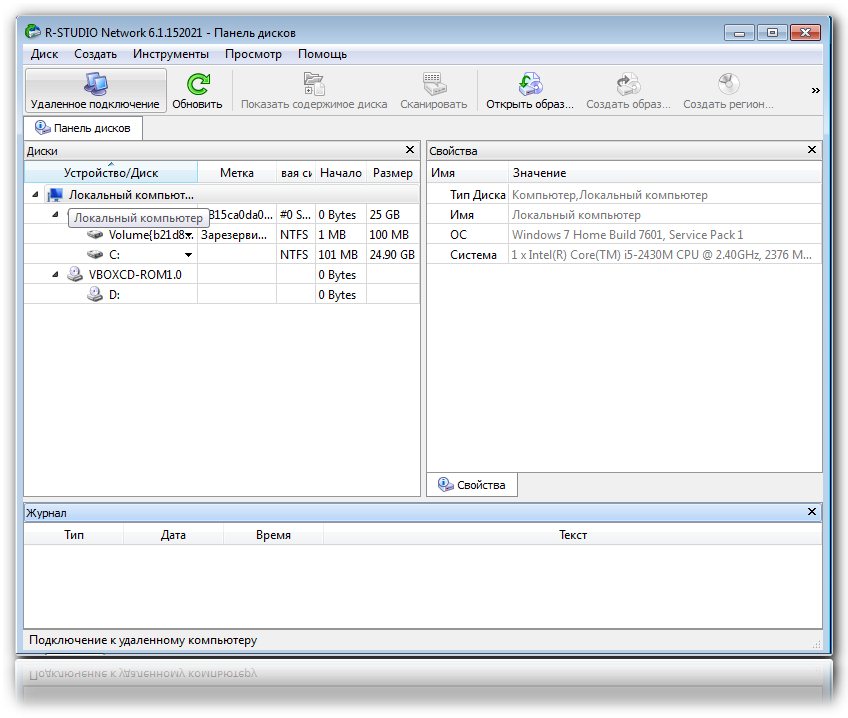Close the Журнал panel
Viewport: 848px width, 718px height.
point(812,512)
